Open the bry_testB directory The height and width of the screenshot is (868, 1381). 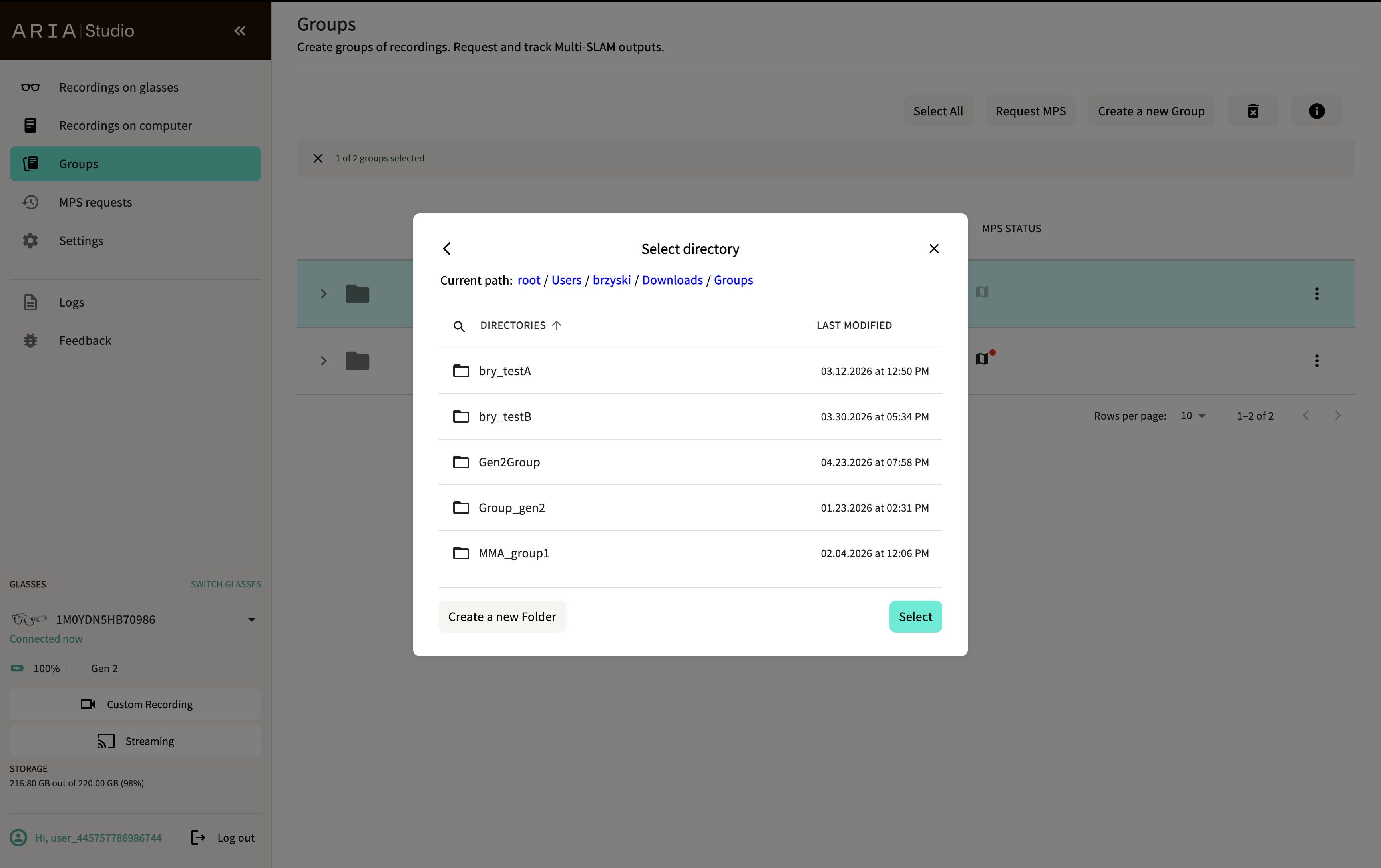690,416
